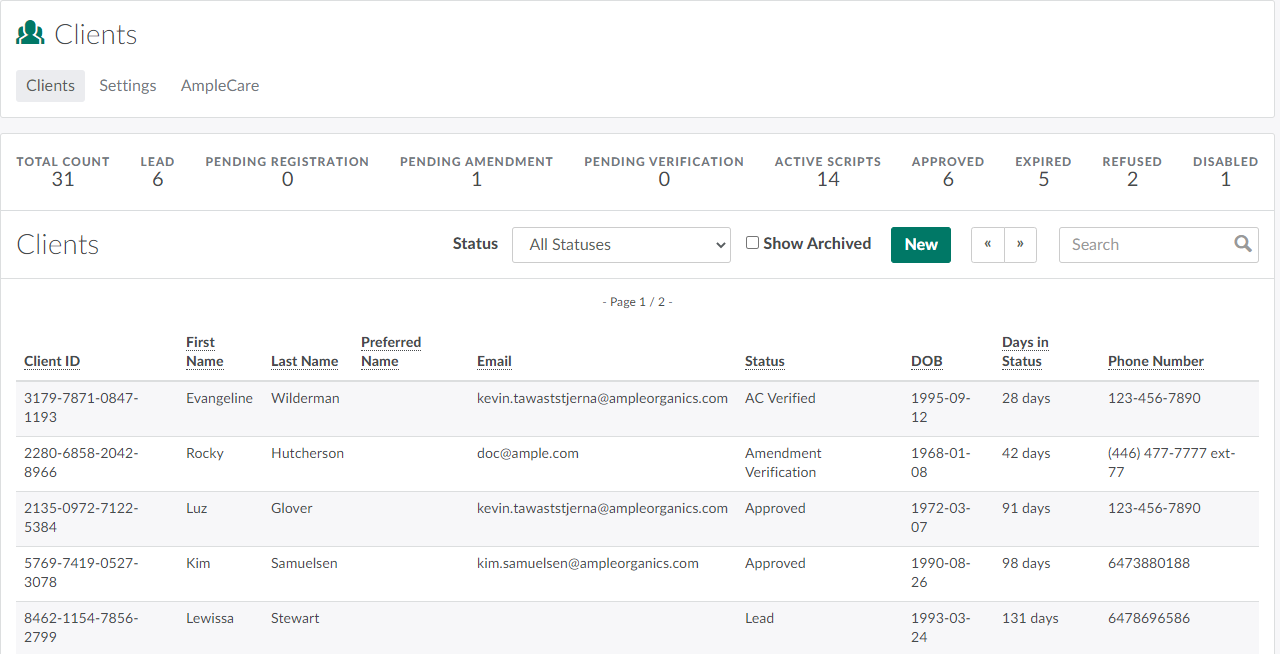Image resolution: width=1280 pixels, height=654 pixels.
Task: Switch to the Settings tab
Action: click(x=128, y=86)
